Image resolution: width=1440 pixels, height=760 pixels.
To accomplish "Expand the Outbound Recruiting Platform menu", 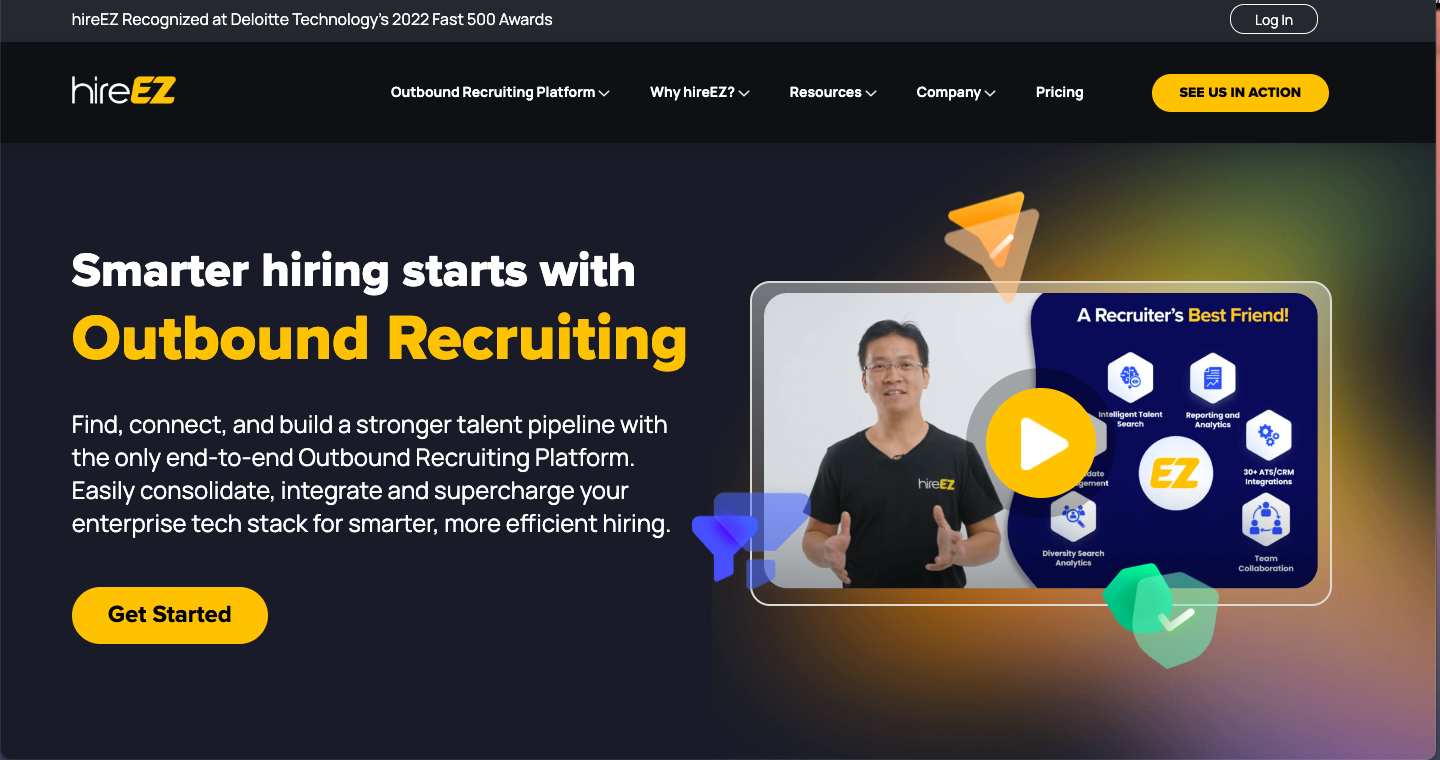I will 500,92.
